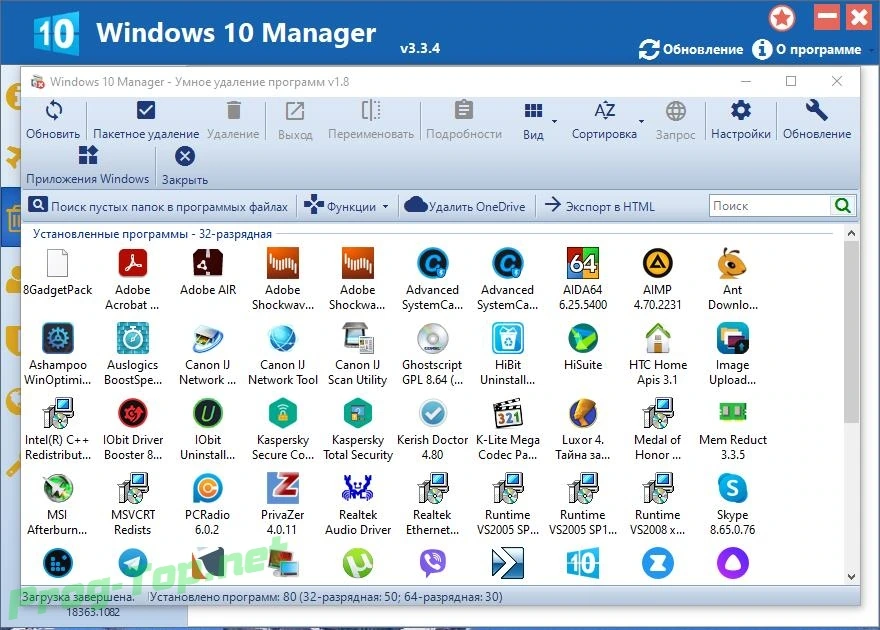Viewport: 880px width, 630px height.
Task: Select Ant Download Manager icon
Action: click(732, 263)
